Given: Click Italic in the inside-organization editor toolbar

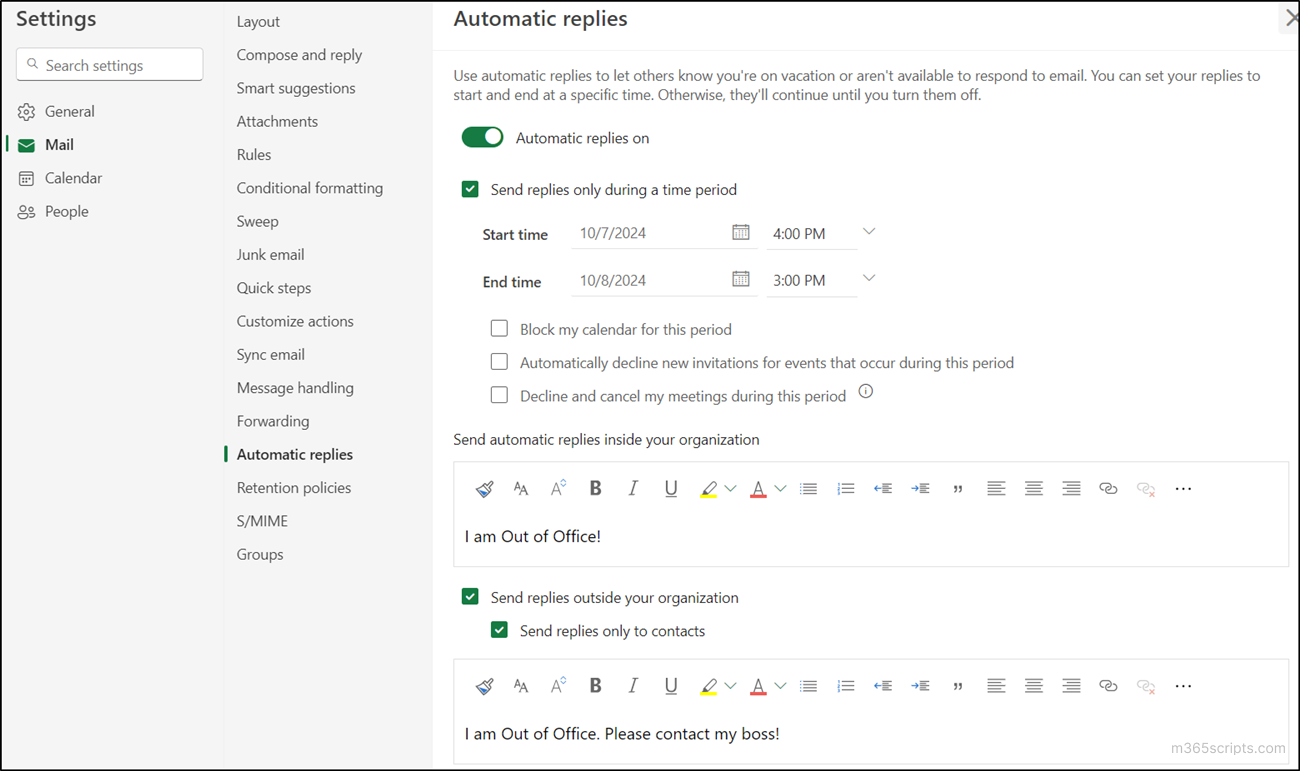Looking at the screenshot, I should coord(633,488).
